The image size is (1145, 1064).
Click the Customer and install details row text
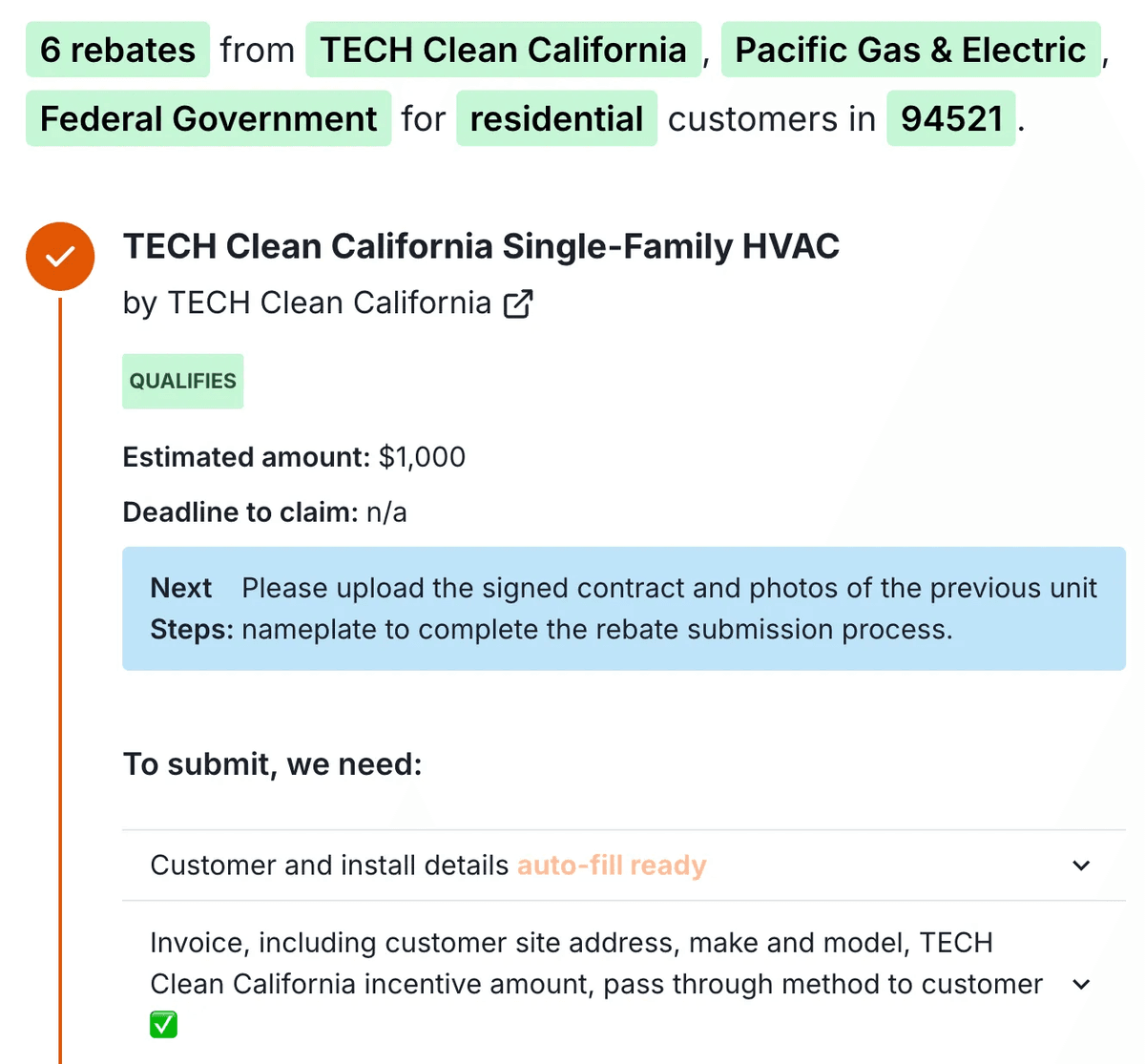click(x=329, y=866)
